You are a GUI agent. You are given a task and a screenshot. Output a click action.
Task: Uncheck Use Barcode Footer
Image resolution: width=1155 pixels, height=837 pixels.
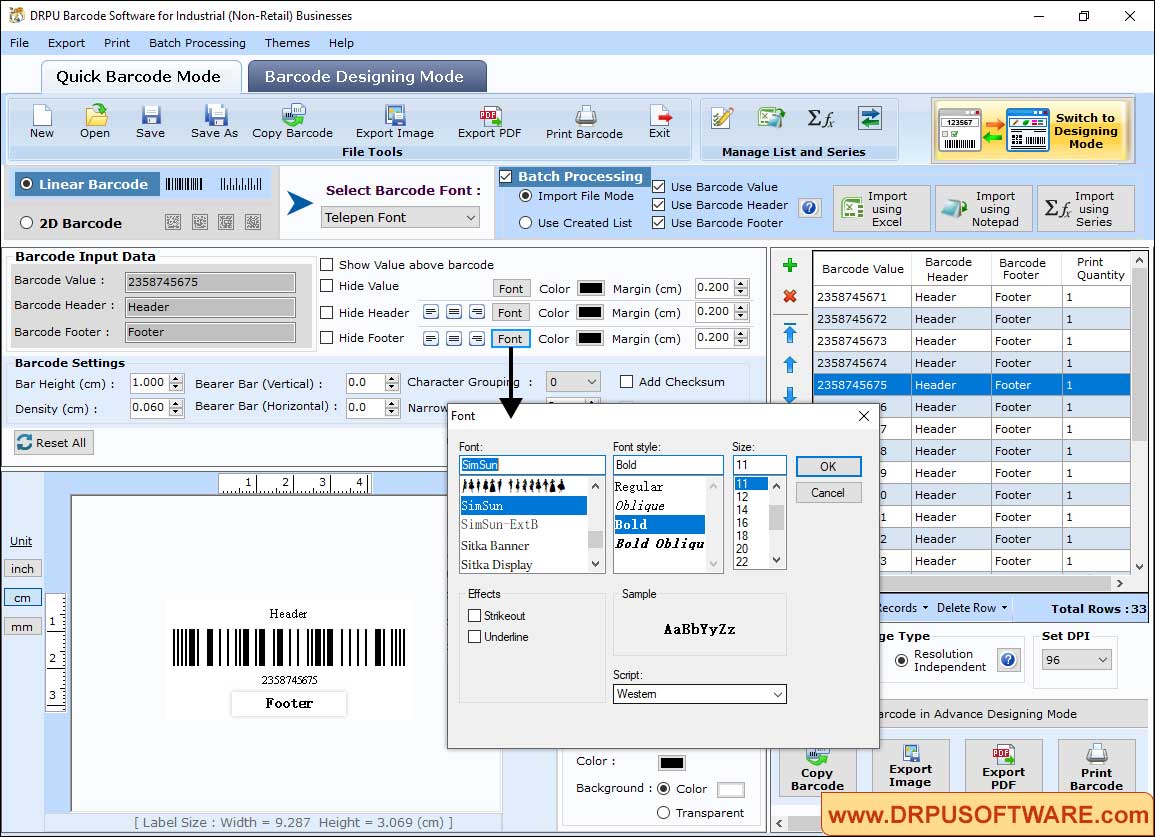659,223
